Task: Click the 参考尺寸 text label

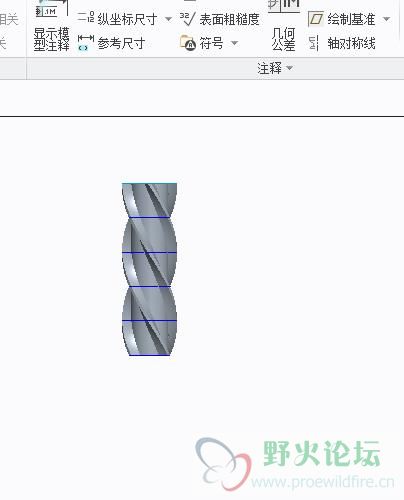Action: pyautogui.click(x=121, y=43)
